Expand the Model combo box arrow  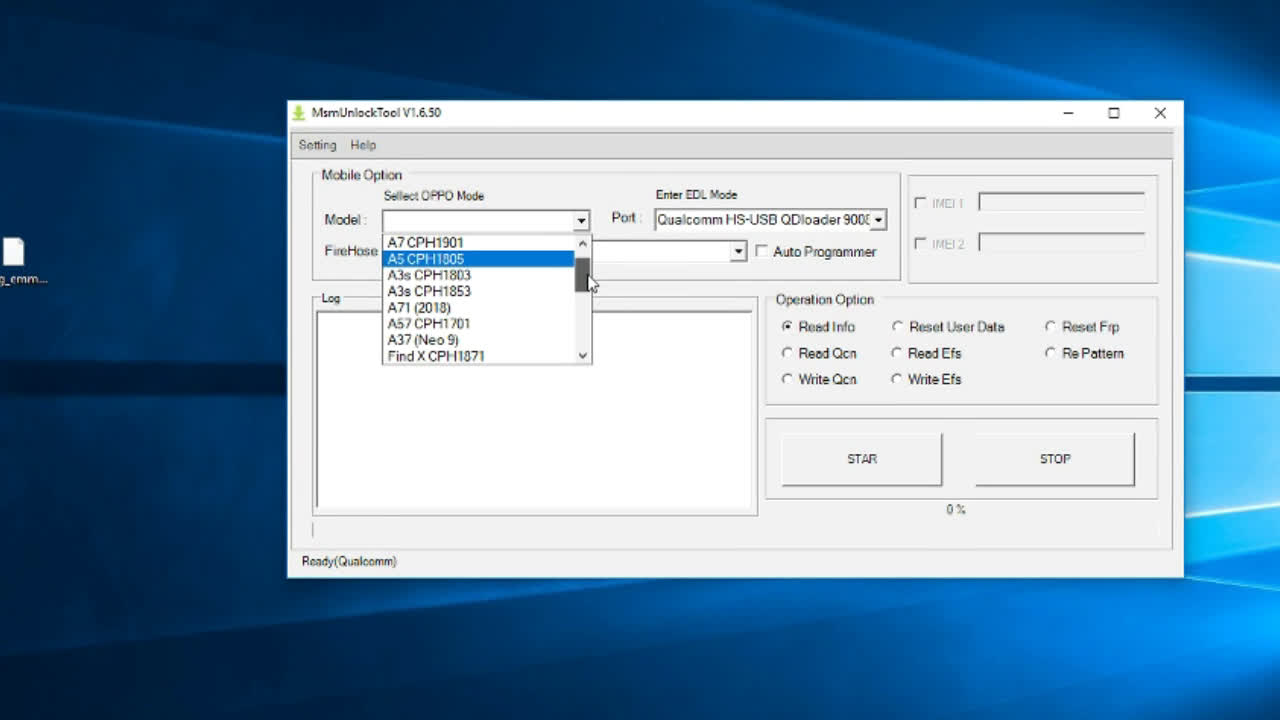580,220
